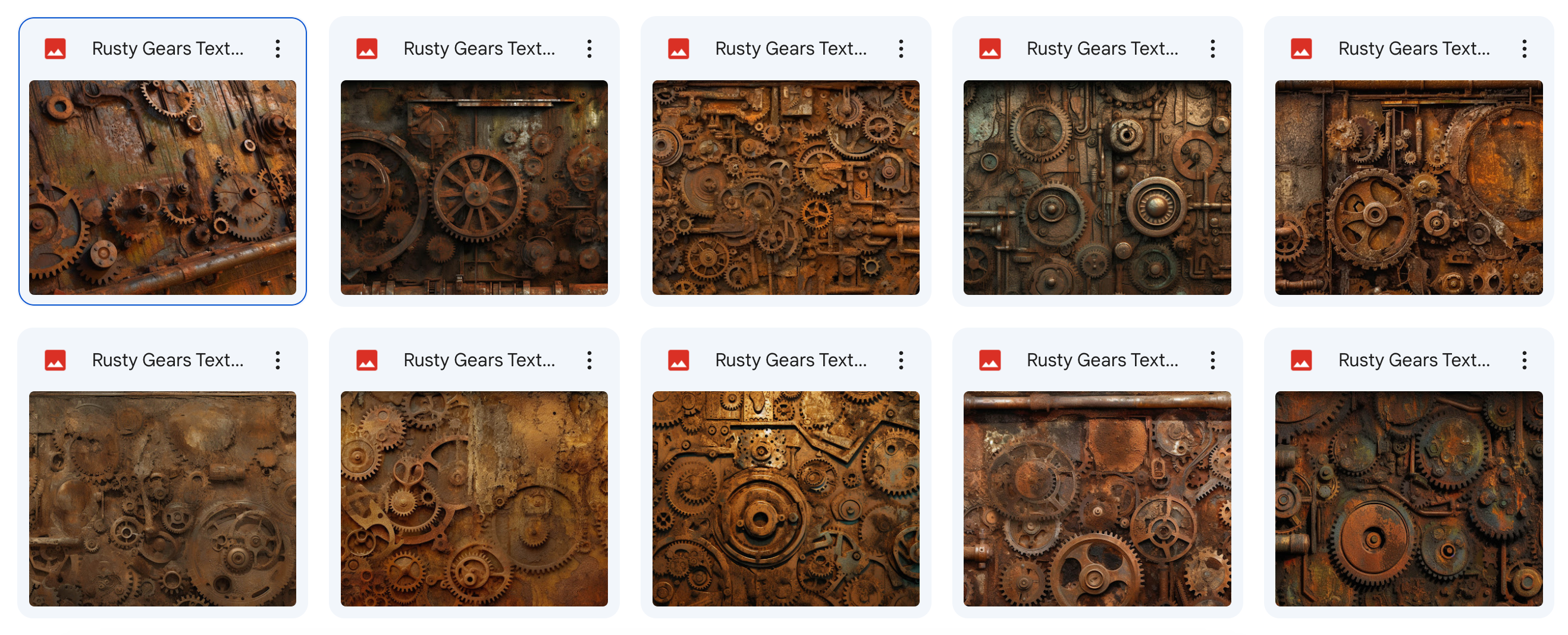
Task: Open more options for bottom-row second golden gears card
Action: point(589,360)
